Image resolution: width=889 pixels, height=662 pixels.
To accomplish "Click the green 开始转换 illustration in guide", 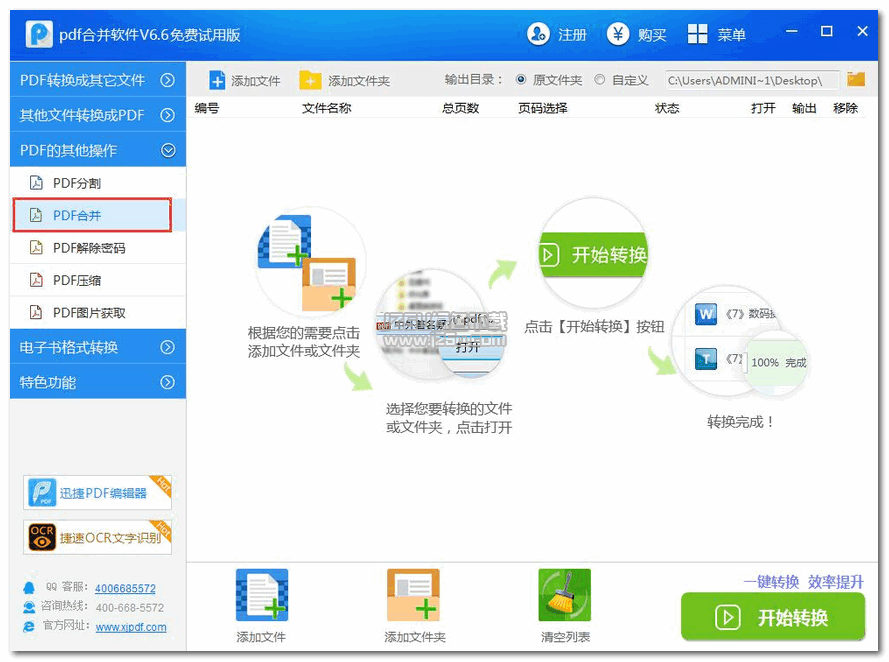I will tap(593, 254).
